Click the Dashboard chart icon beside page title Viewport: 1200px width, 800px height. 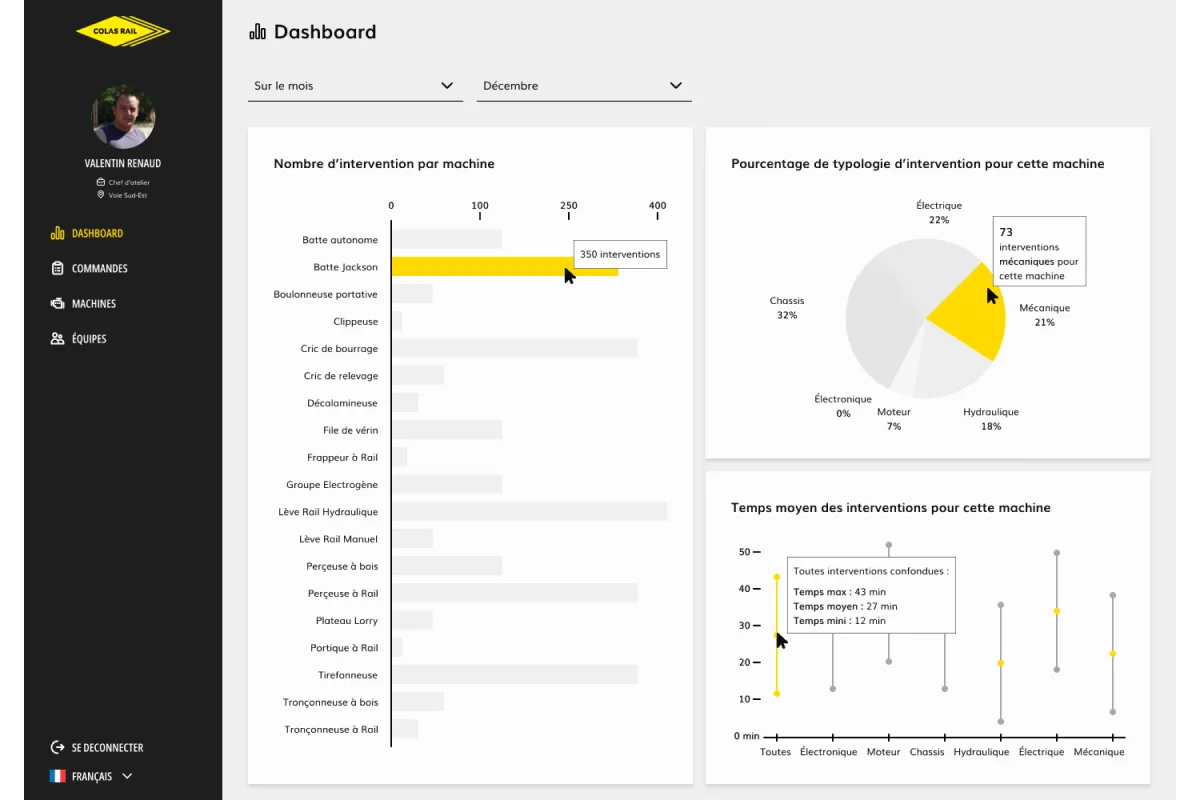256,31
